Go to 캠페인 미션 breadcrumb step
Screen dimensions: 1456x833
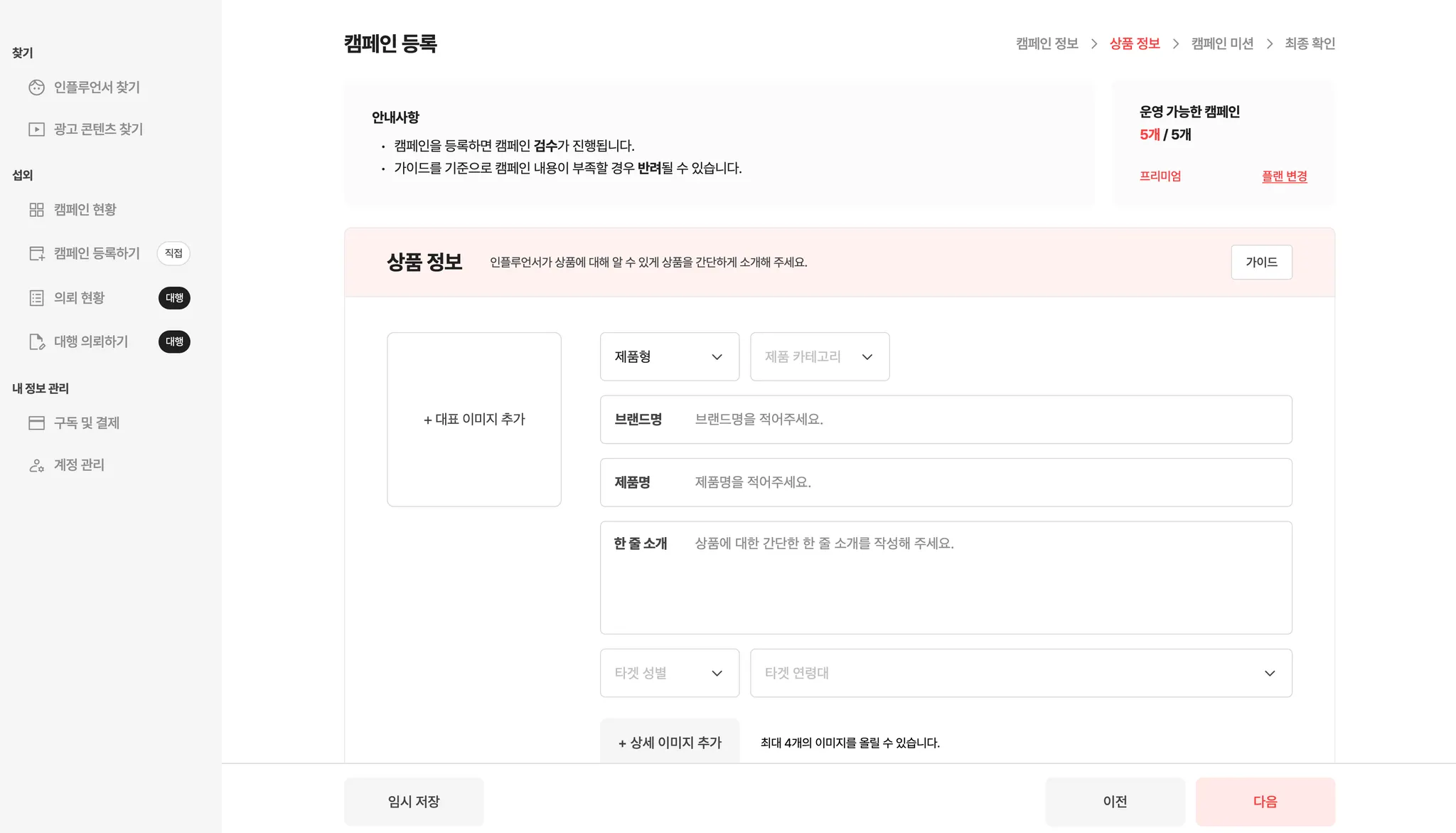click(x=1222, y=43)
